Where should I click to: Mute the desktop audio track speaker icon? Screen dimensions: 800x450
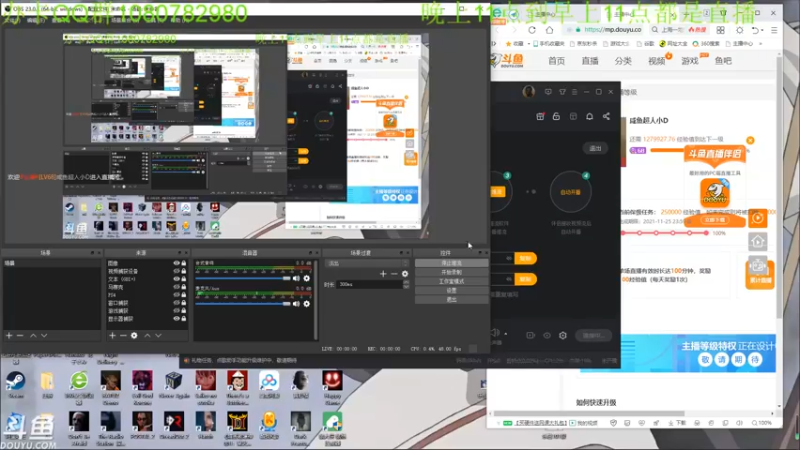point(296,279)
